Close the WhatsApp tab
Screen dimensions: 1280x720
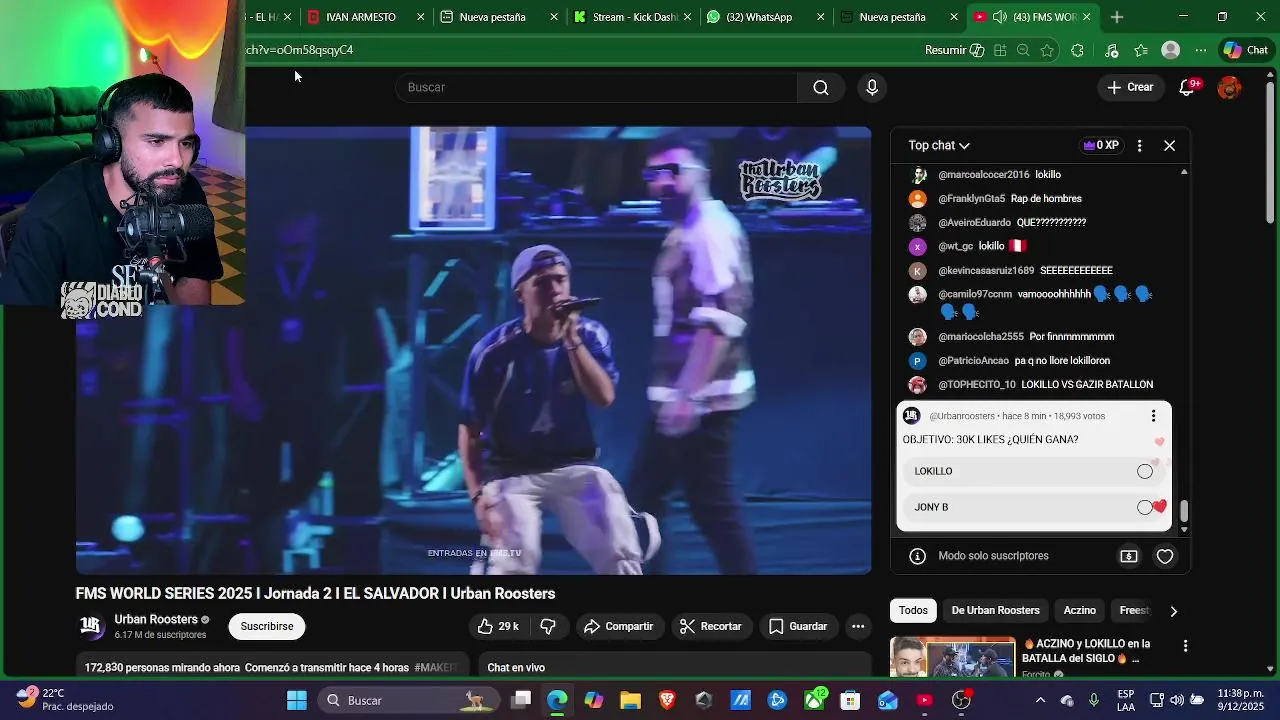point(821,17)
